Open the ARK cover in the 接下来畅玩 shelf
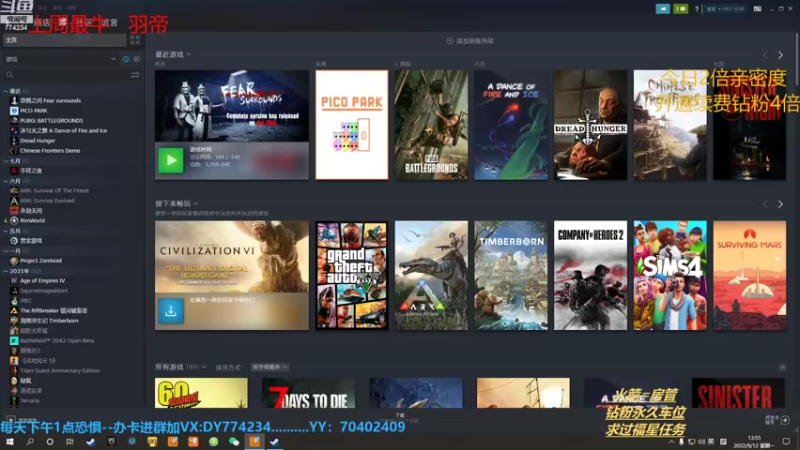Screen dimensions: 800x450 pyautogui.click(x=431, y=276)
